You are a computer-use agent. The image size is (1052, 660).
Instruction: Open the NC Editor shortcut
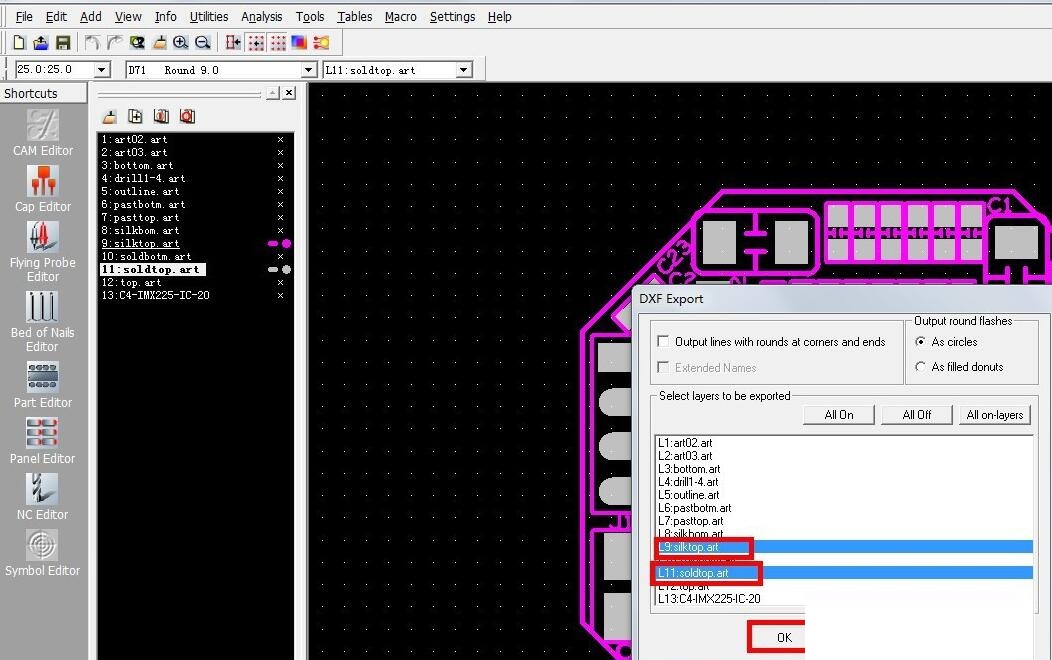pyautogui.click(x=43, y=497)
